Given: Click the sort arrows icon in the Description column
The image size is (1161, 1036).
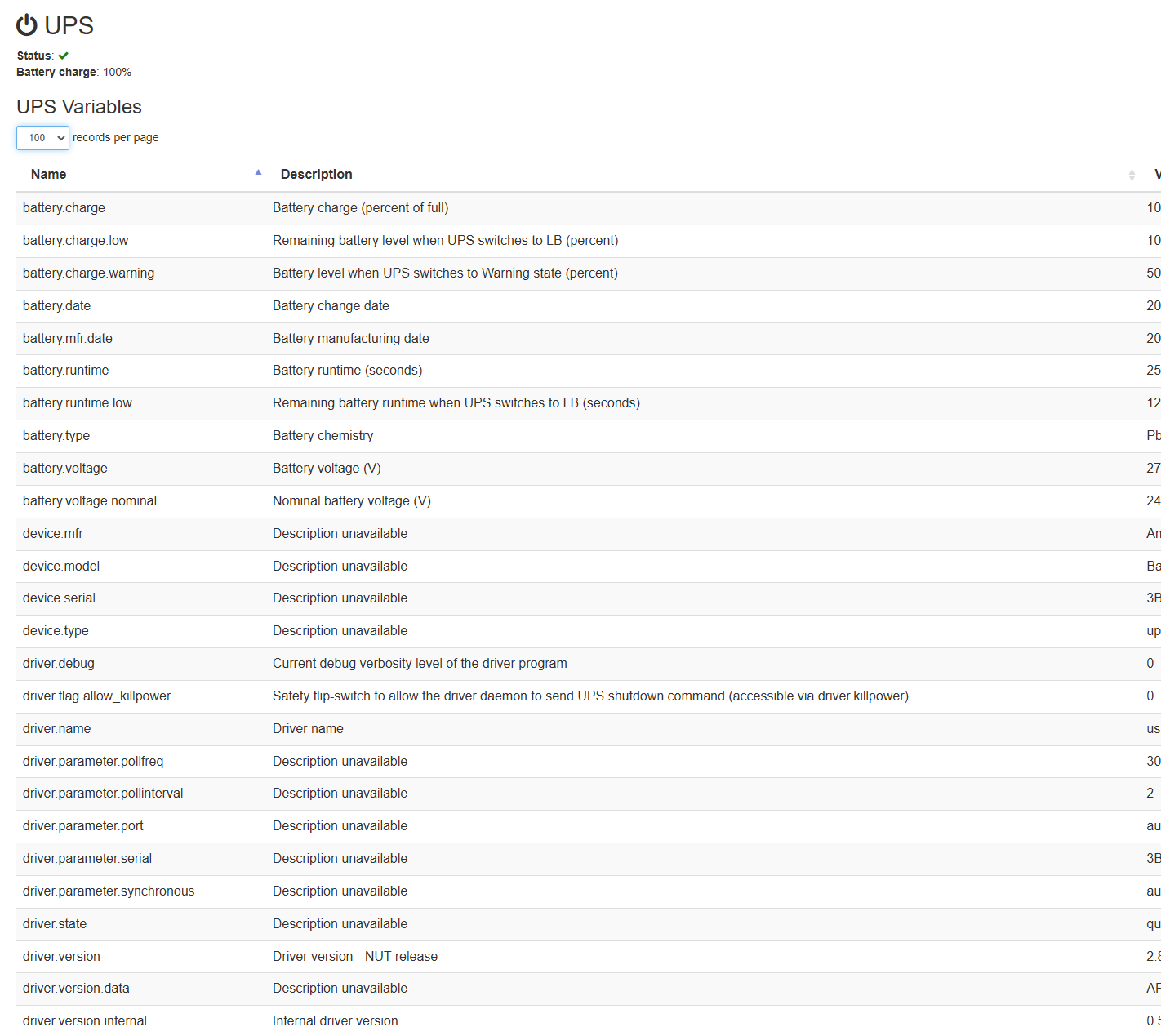Looking at the screenshot, I should tap(1132, 175).
